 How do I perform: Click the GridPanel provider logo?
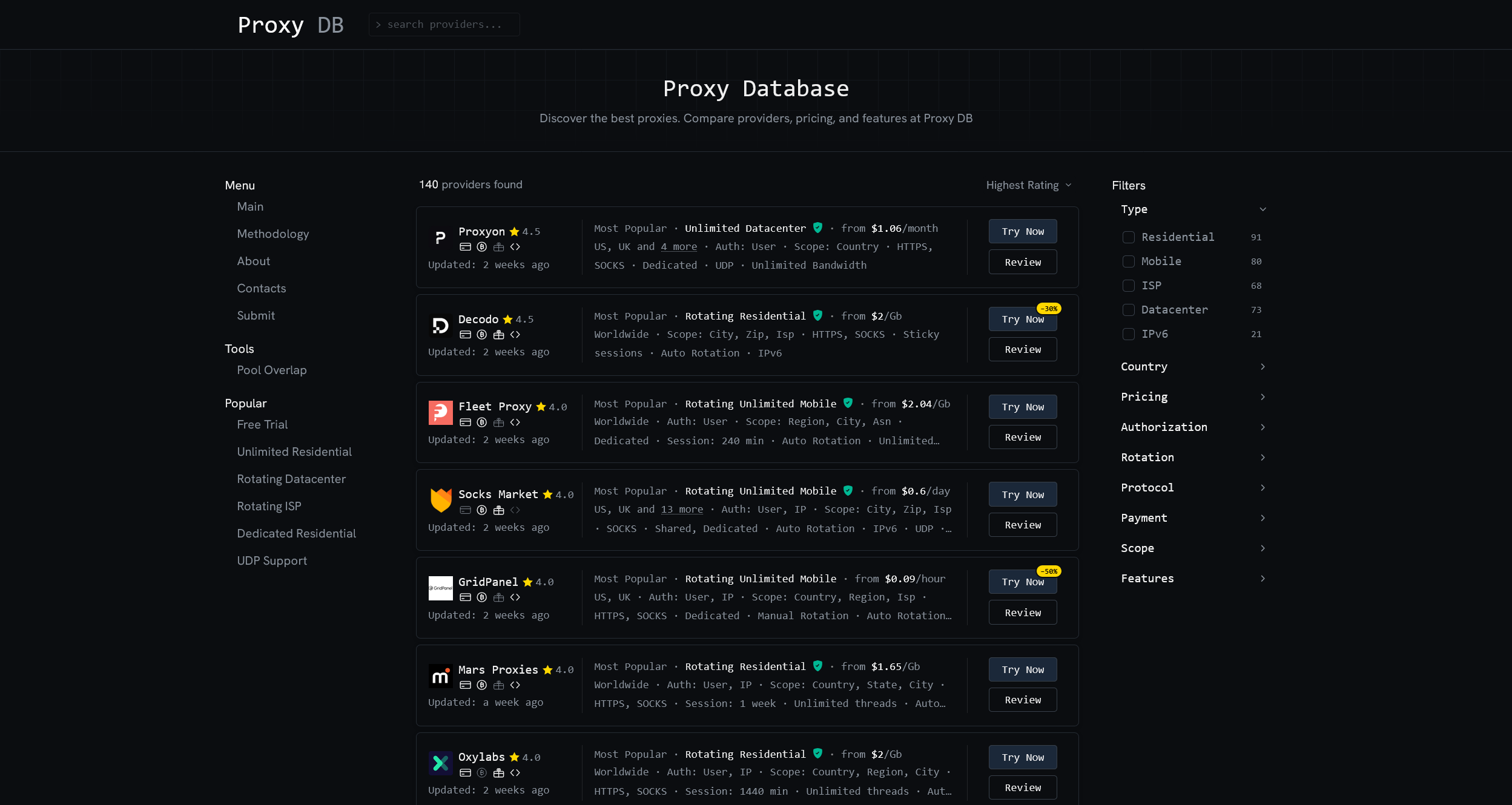[440, 588]
